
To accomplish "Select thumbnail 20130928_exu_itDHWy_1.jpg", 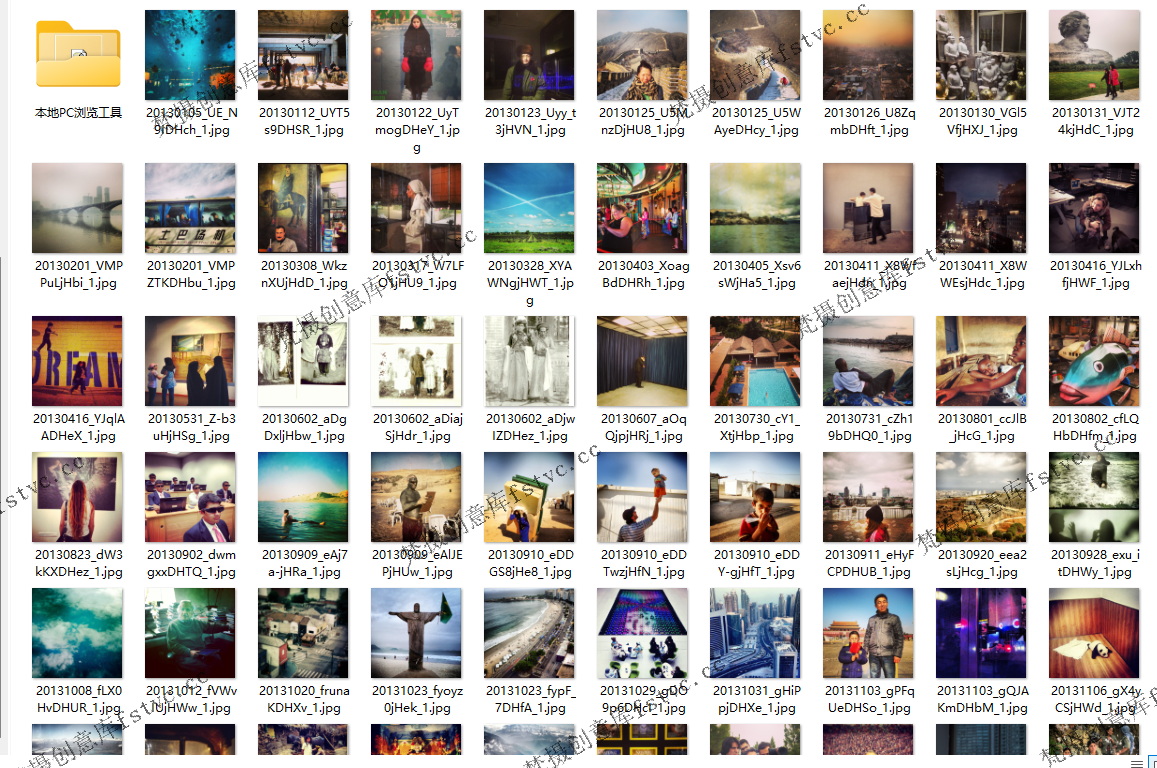I will coord(1094,497).
